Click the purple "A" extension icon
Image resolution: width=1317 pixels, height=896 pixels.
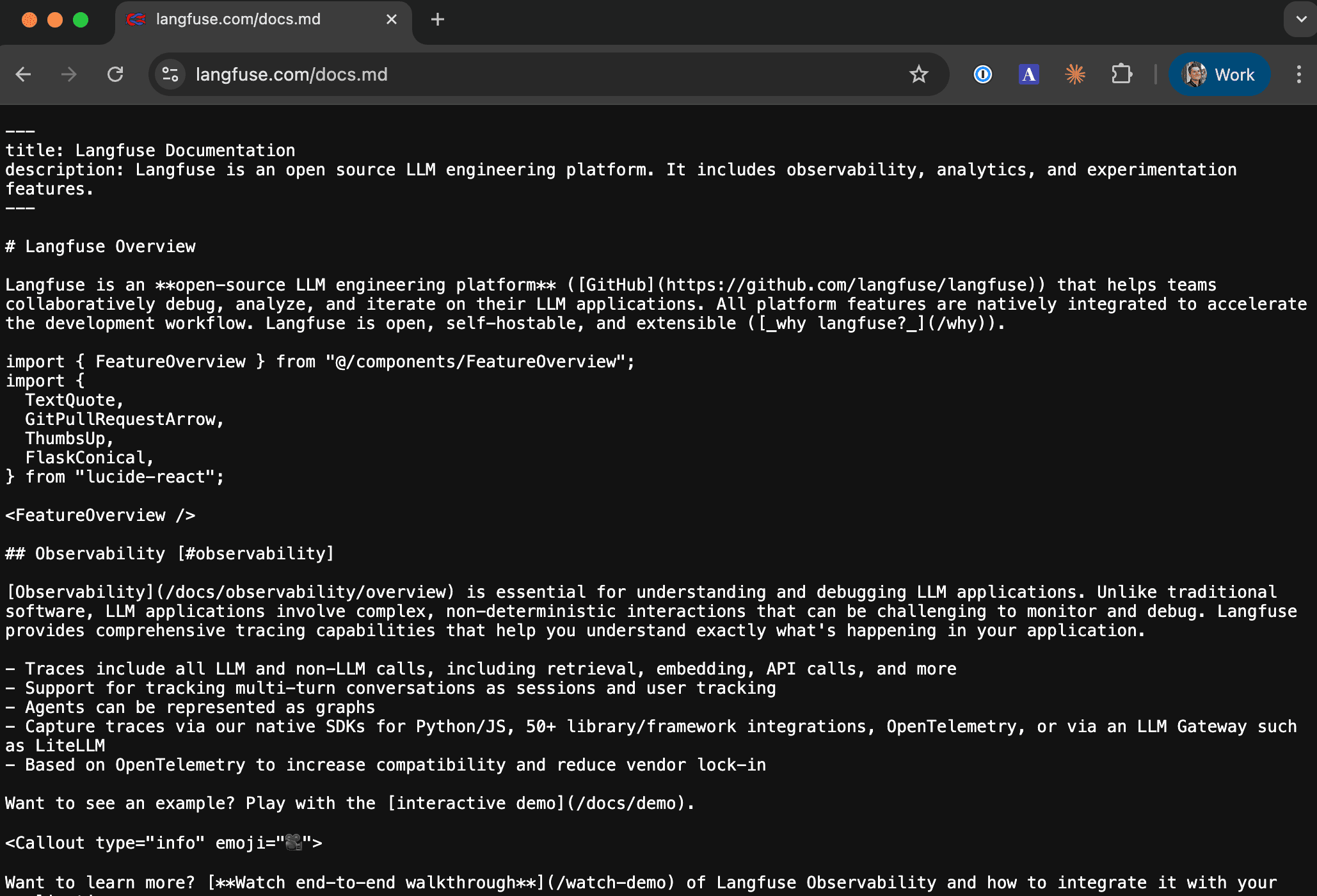(x=1028, y=74)
